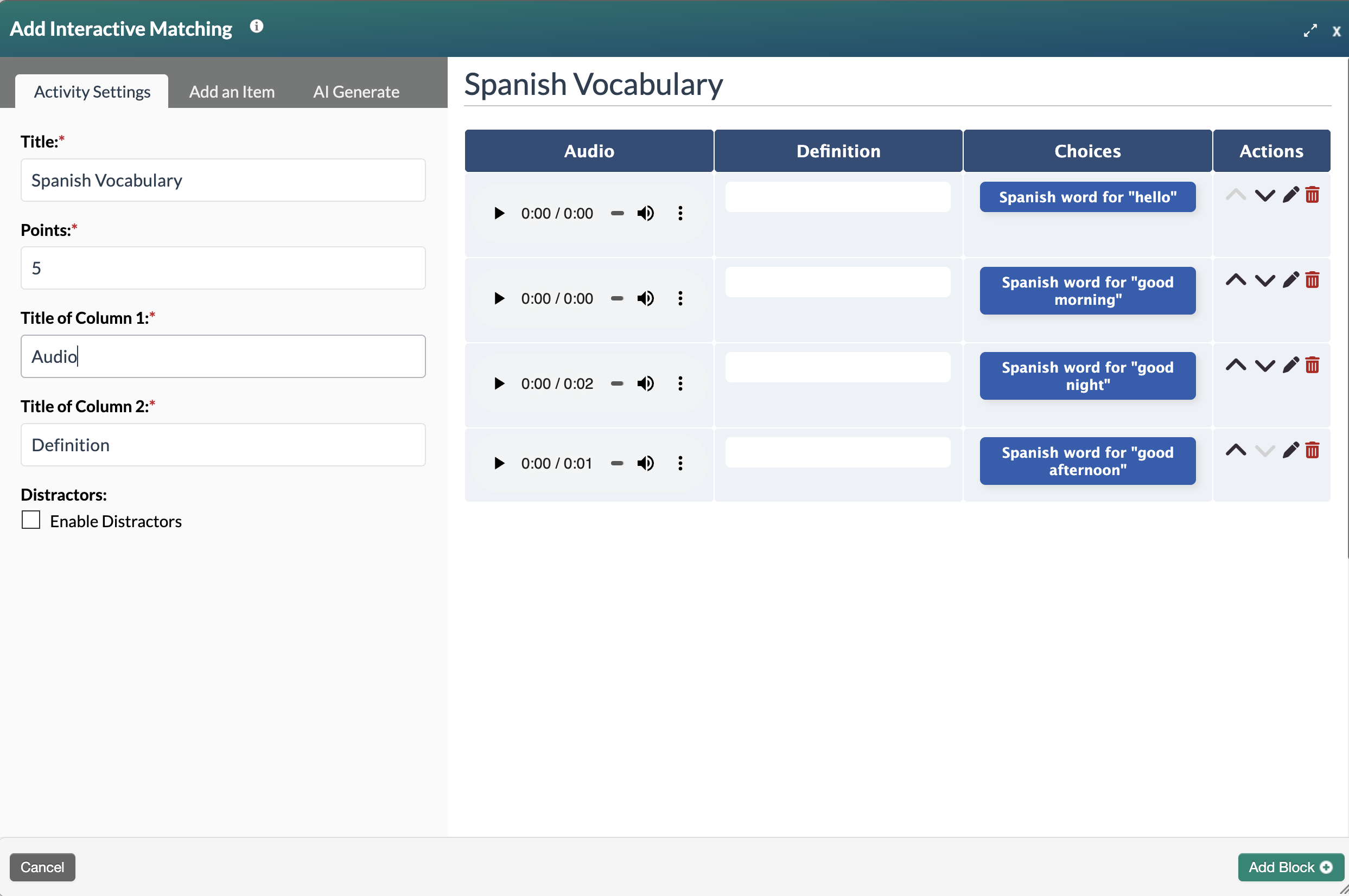The height and width of the screenshot is (896, 1349).
Task: Cancel the activity setup
Action: click(42, 867)
